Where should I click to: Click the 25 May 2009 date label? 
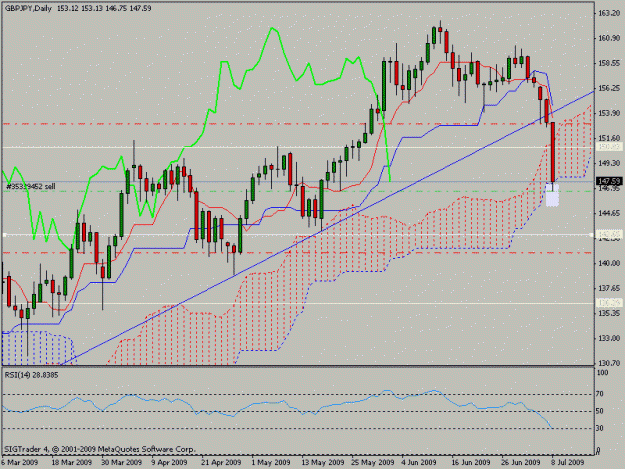click(x=373, y=462)
